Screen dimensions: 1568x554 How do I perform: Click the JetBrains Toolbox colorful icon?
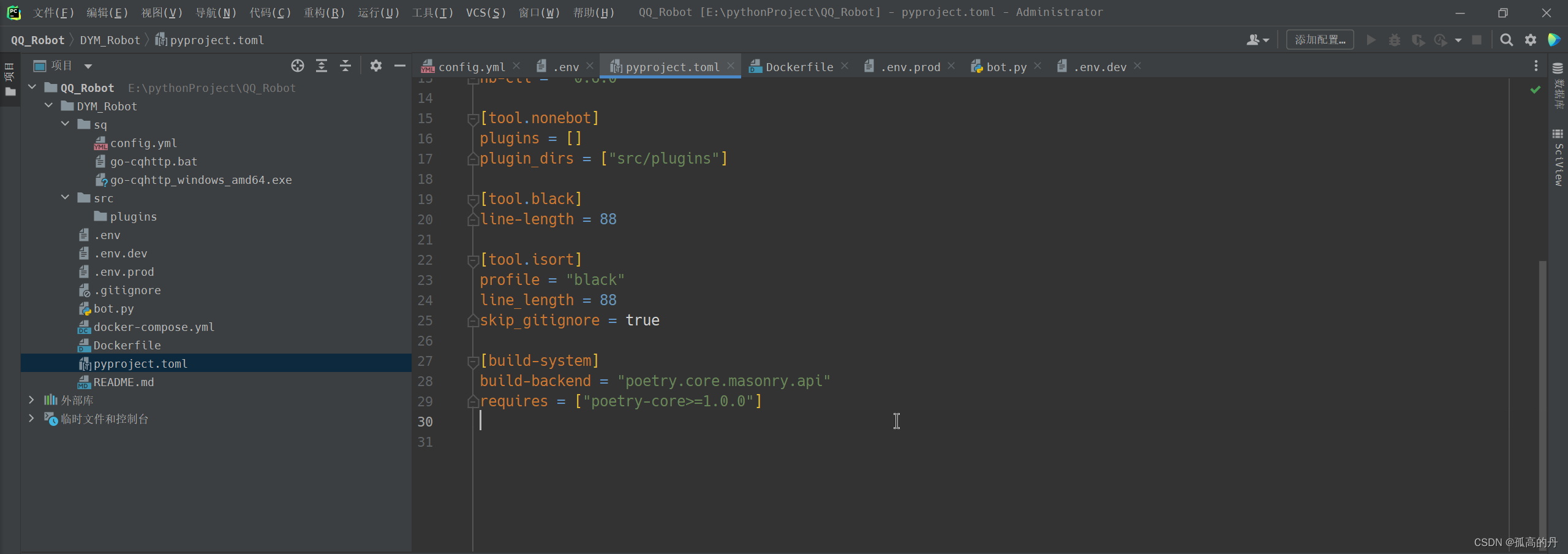click(x=1555, y=40)
